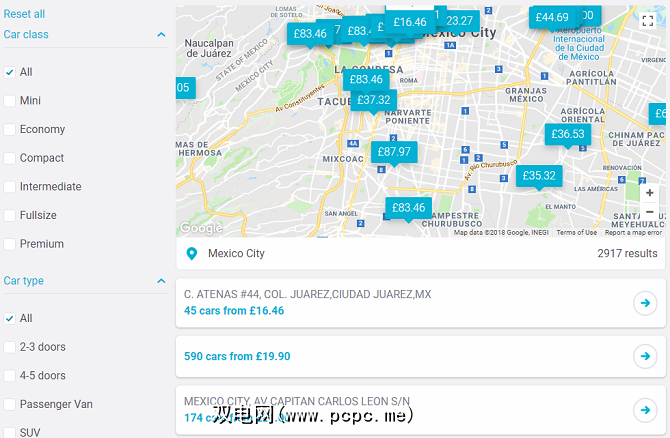This screenshot has width=670, height=438.
Task: Open the 45 cars from £16.46 link
Action: 234,311
